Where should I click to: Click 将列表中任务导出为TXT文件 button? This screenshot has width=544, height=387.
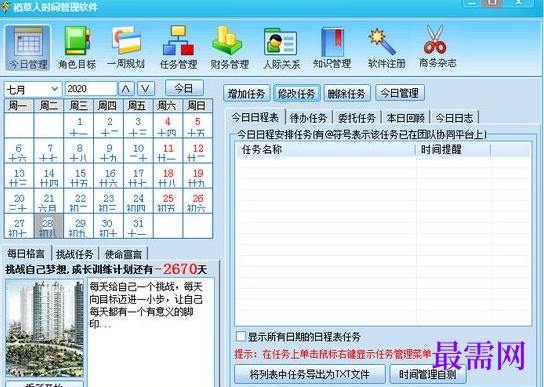click(x=309, y=374)
